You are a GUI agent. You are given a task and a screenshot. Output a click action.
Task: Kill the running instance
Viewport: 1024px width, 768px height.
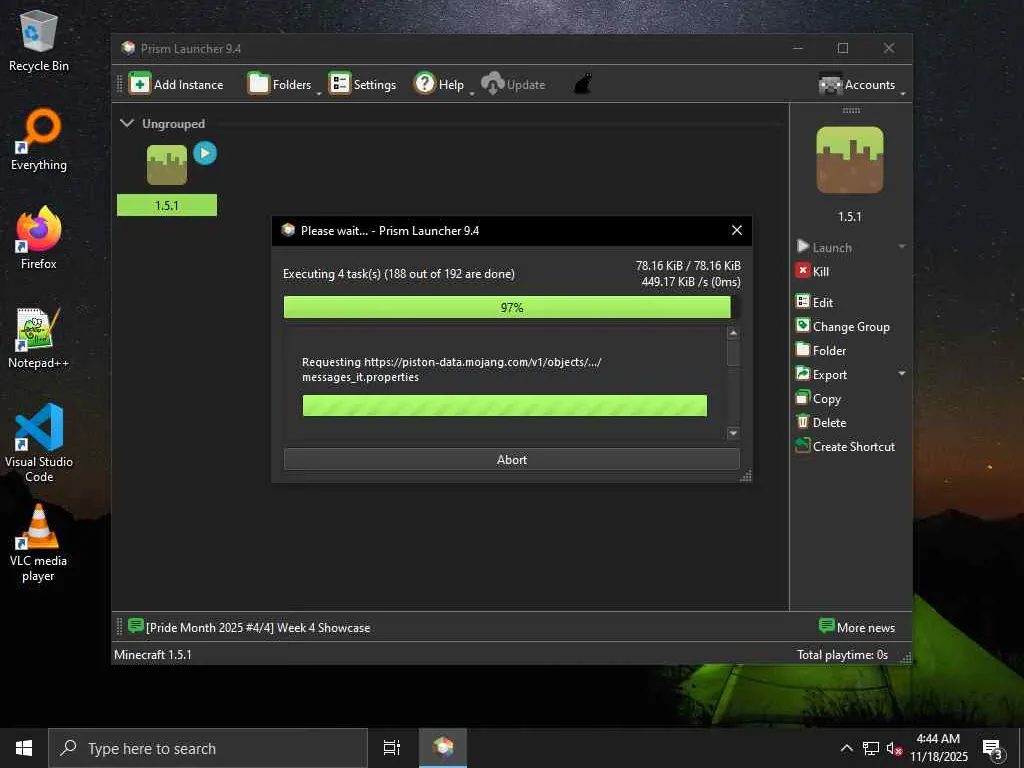click(x=812, y=271)
